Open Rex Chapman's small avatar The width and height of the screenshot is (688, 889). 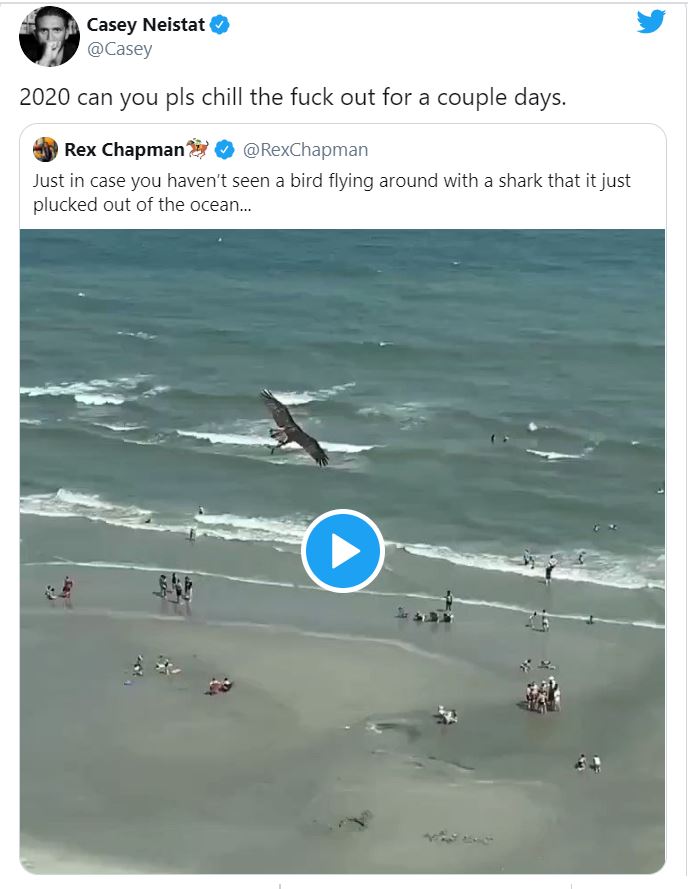tap(45, 150)
